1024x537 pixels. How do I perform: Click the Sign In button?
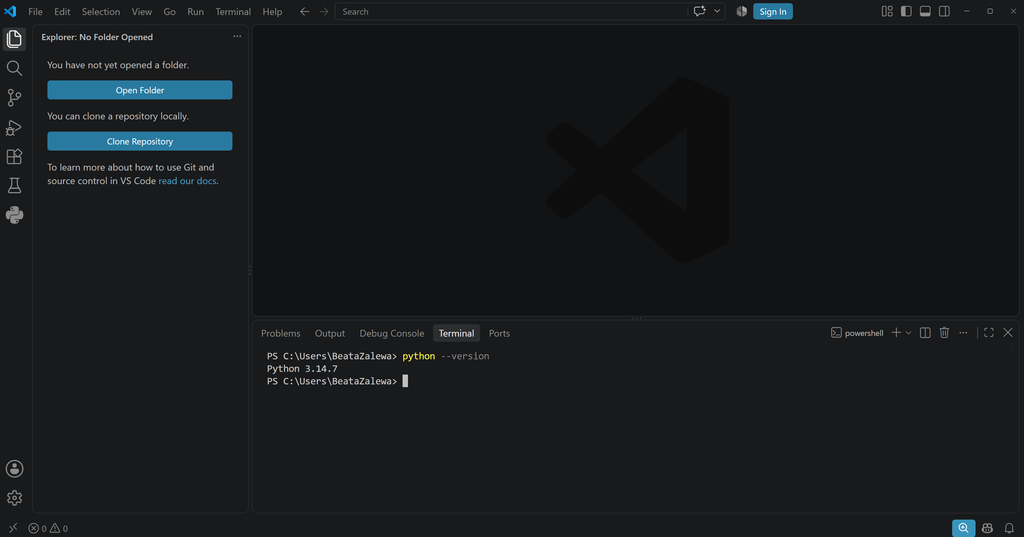click(x=773, y=11)
